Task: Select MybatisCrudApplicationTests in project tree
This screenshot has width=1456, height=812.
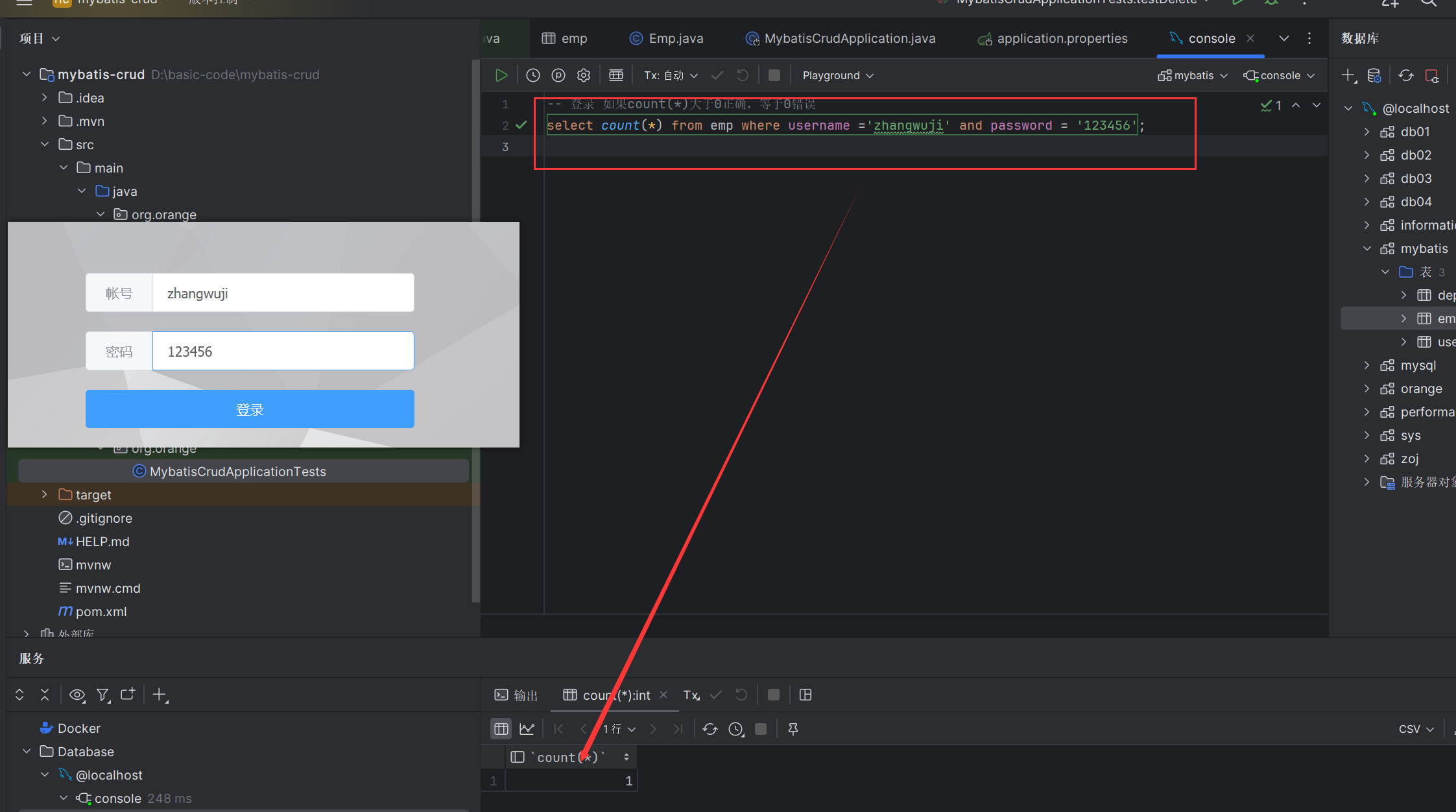Action: pyautogui.click(x=243, y=472)
